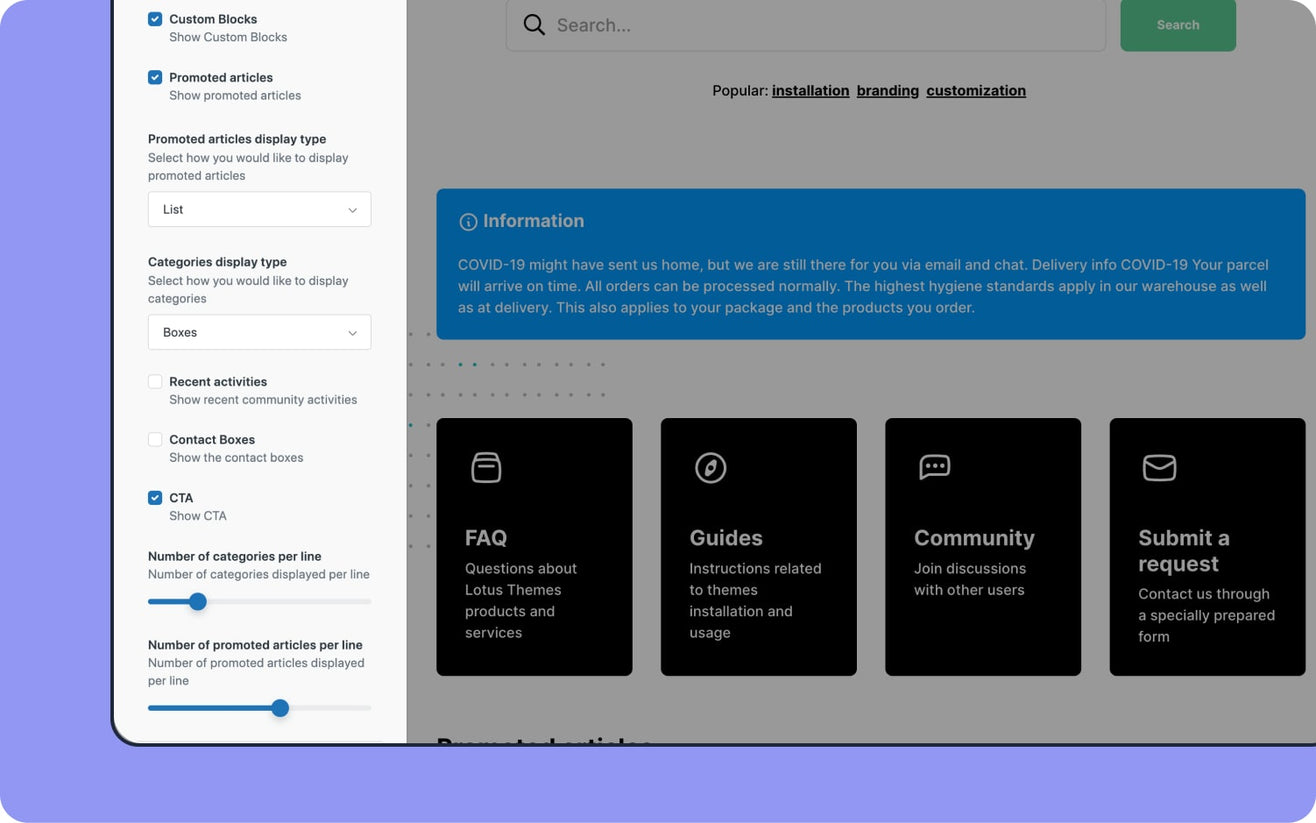
Task: Click the 'Show promoted articles' description text
Action: (x=235, y=96)
